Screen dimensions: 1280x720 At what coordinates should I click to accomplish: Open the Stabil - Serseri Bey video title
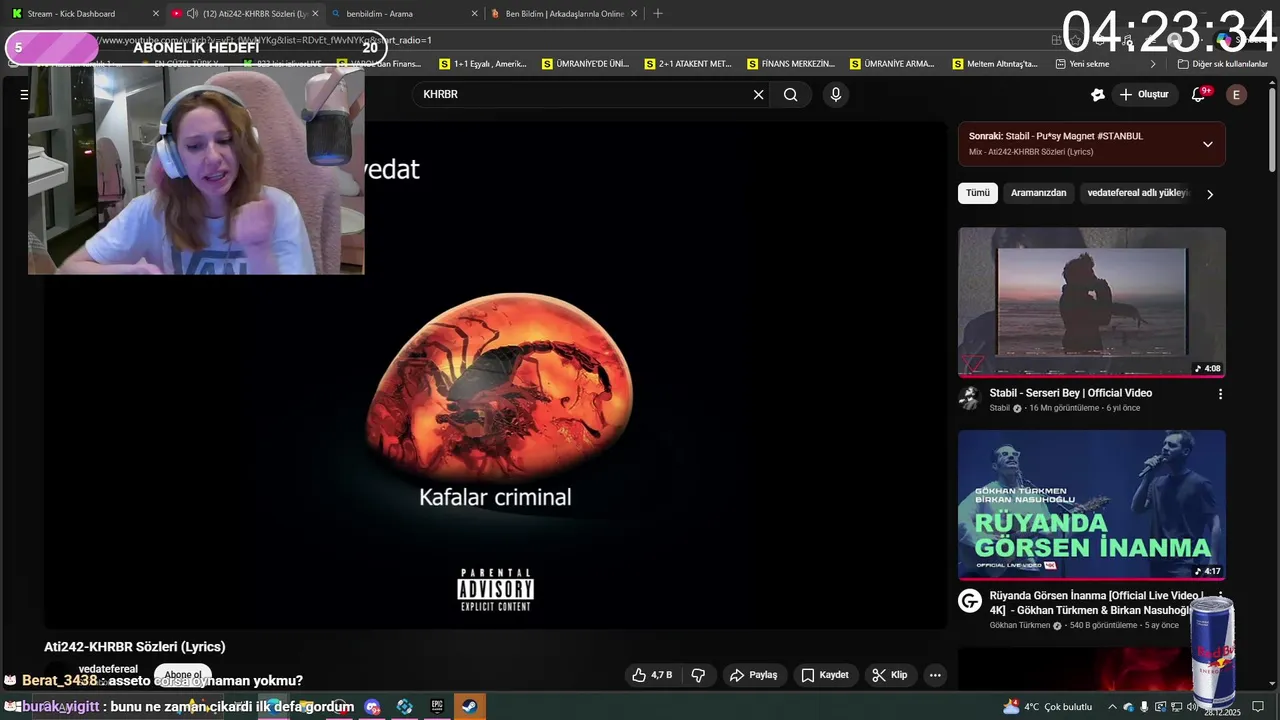tap(1070, 393)
